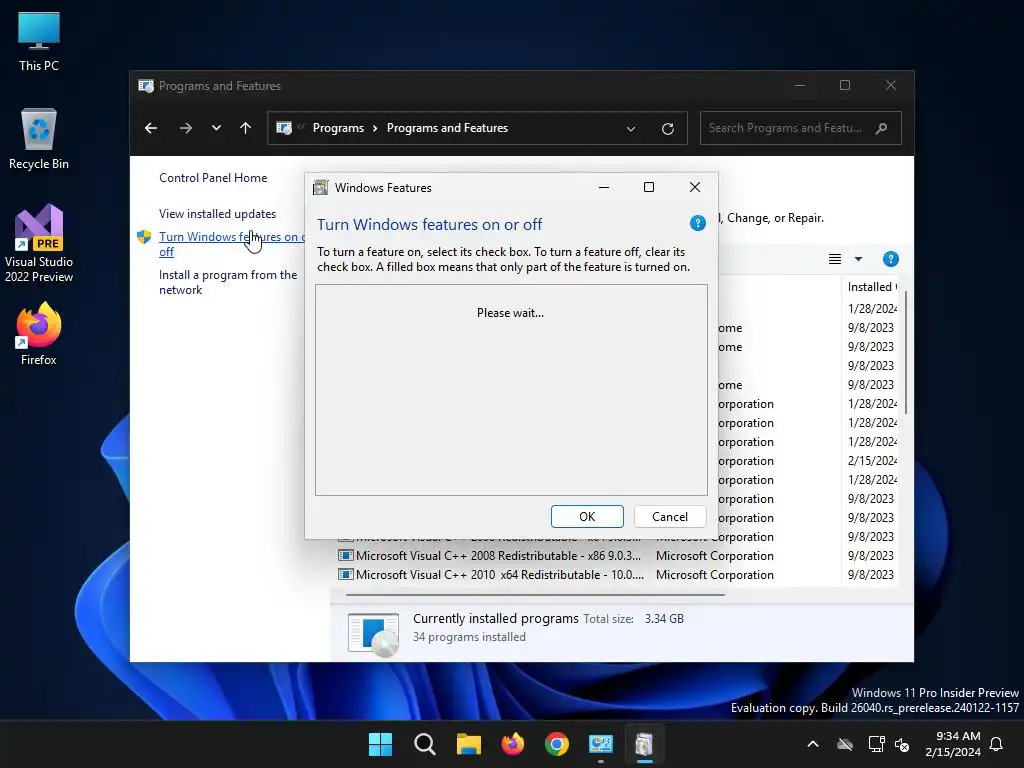Image resolution: width=1024 pixels, height=768 pixels.
Task: Open help in Windows Features dialog
Action: tap(697, 223)
